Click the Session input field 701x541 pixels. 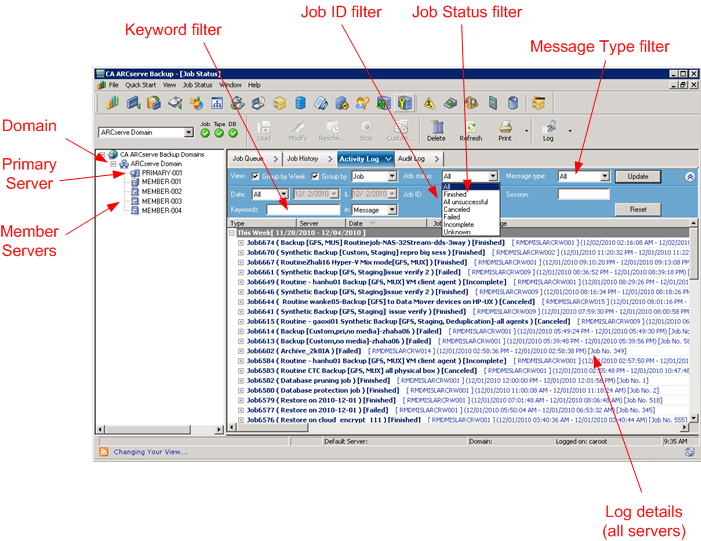(x=583, y=194)
